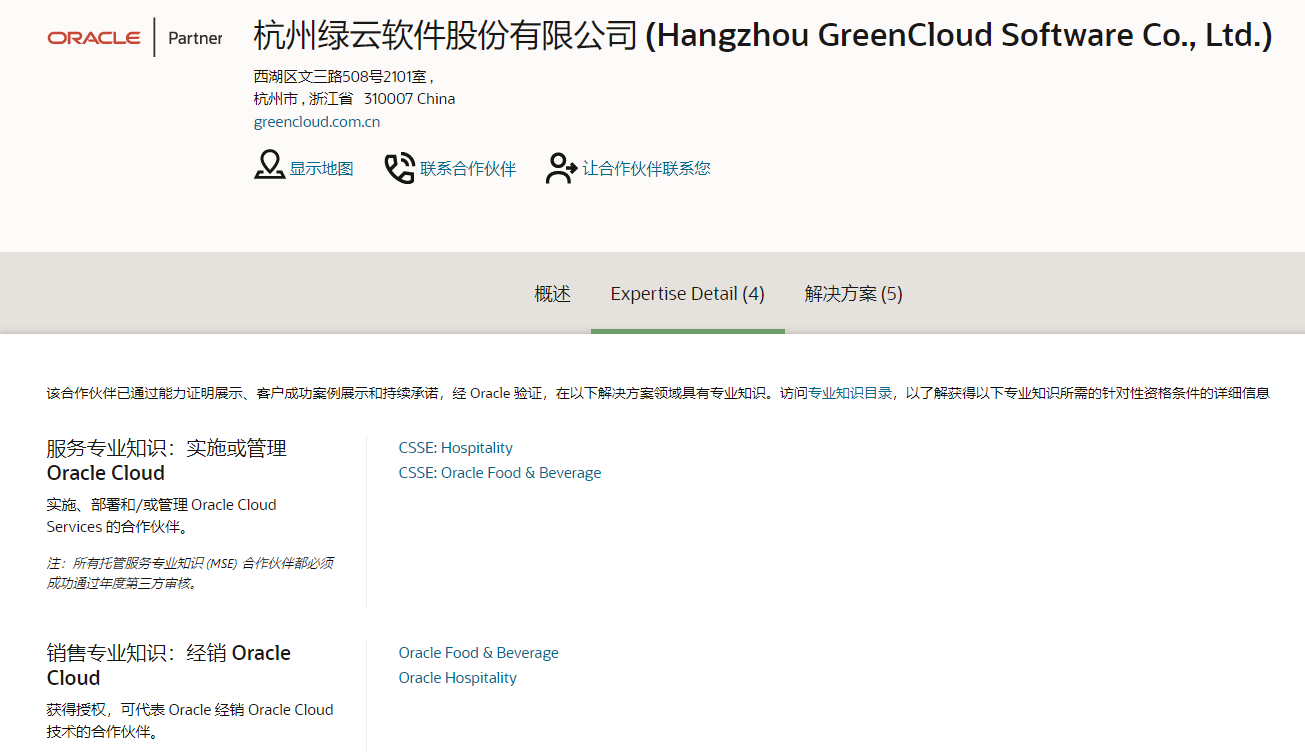Click the 销售专业知识 section heading
The height and width of the screenshot is (752, 1305).
(x=169, y=665)
